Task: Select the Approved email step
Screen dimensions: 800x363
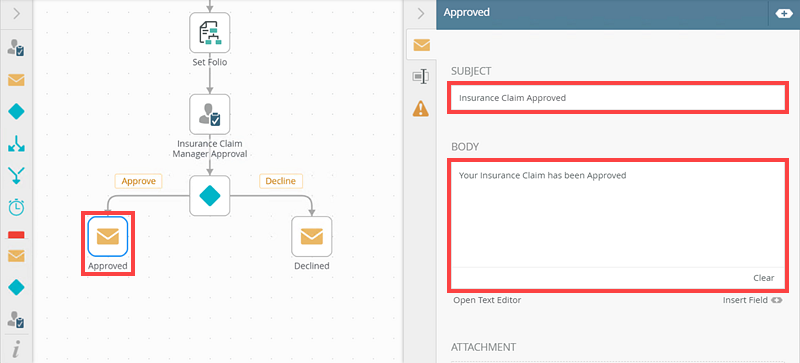Action: [x=108, y=236]
